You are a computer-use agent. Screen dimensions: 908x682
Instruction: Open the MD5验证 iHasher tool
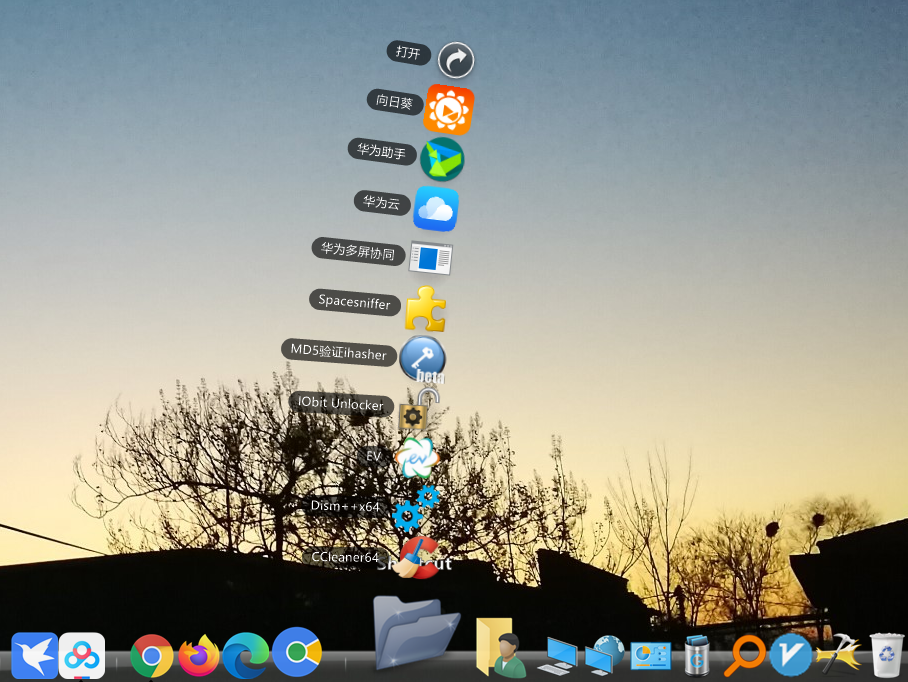click(x=423, y=358)
